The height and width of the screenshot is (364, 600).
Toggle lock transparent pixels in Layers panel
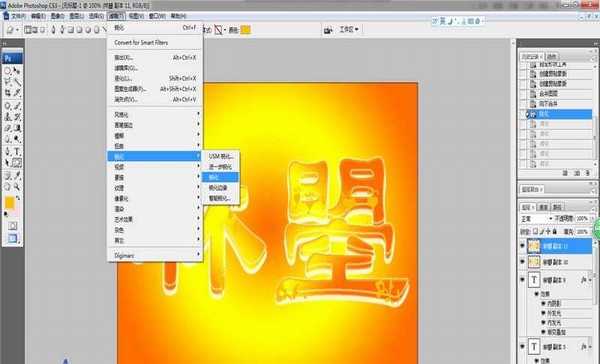pyautogui.click(x=535, y=232)
